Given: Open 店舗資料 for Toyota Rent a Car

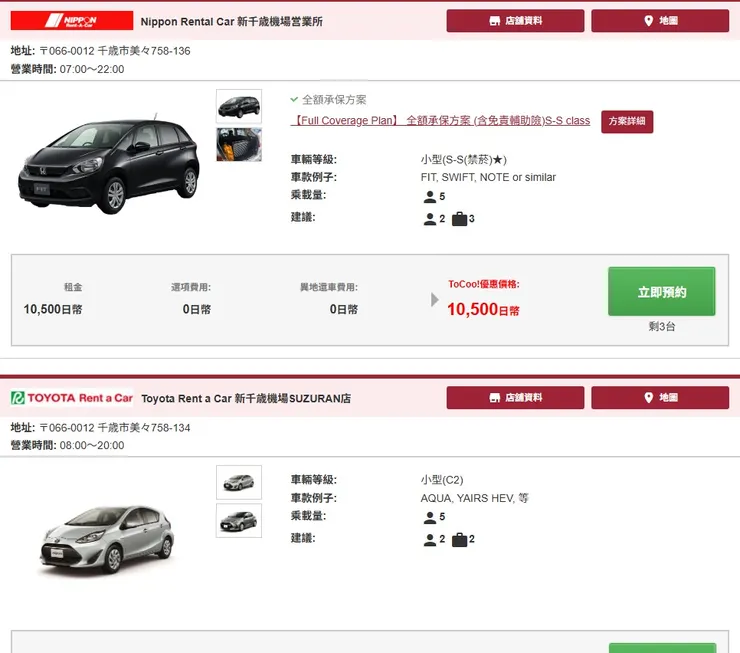Looking at the screenshot, I should [515, 398].
